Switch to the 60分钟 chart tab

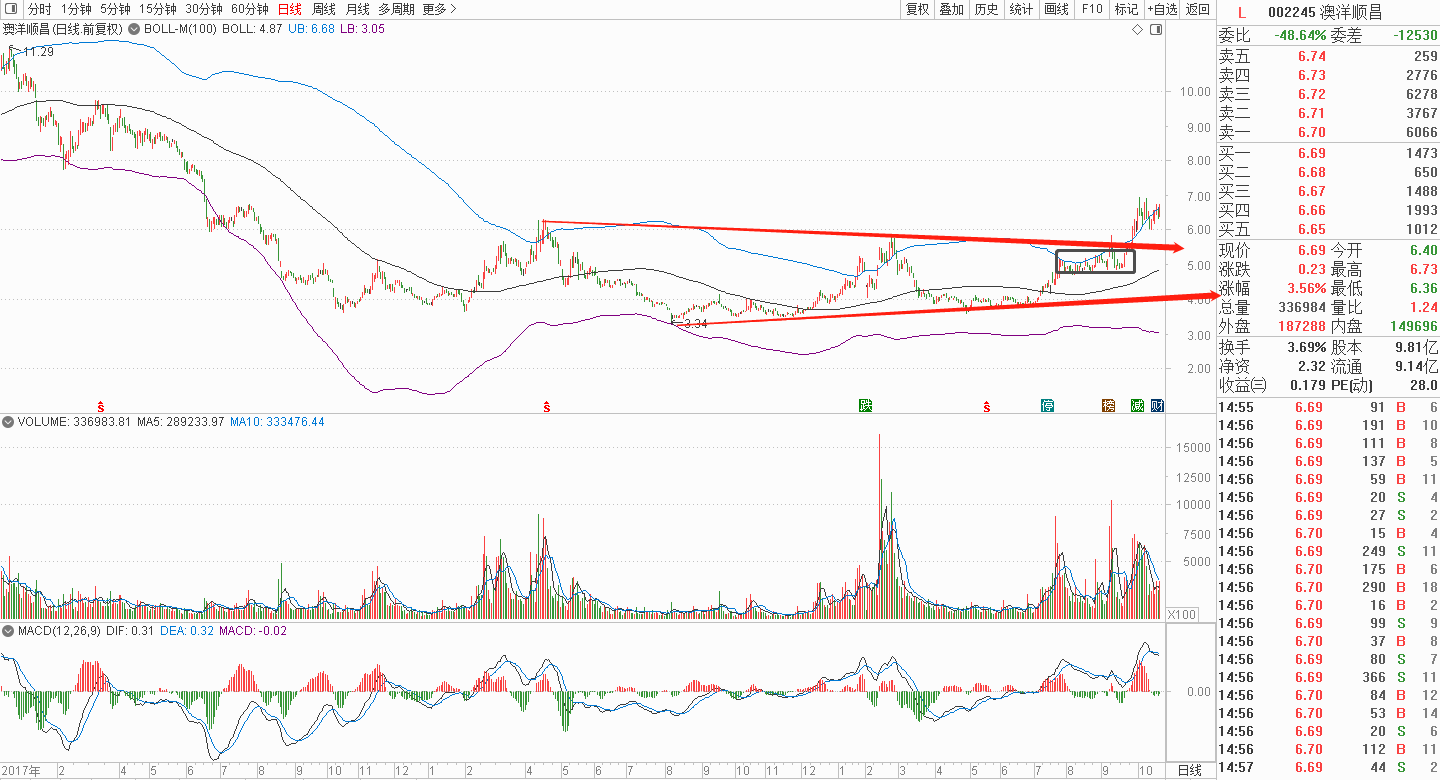(249, 9)
